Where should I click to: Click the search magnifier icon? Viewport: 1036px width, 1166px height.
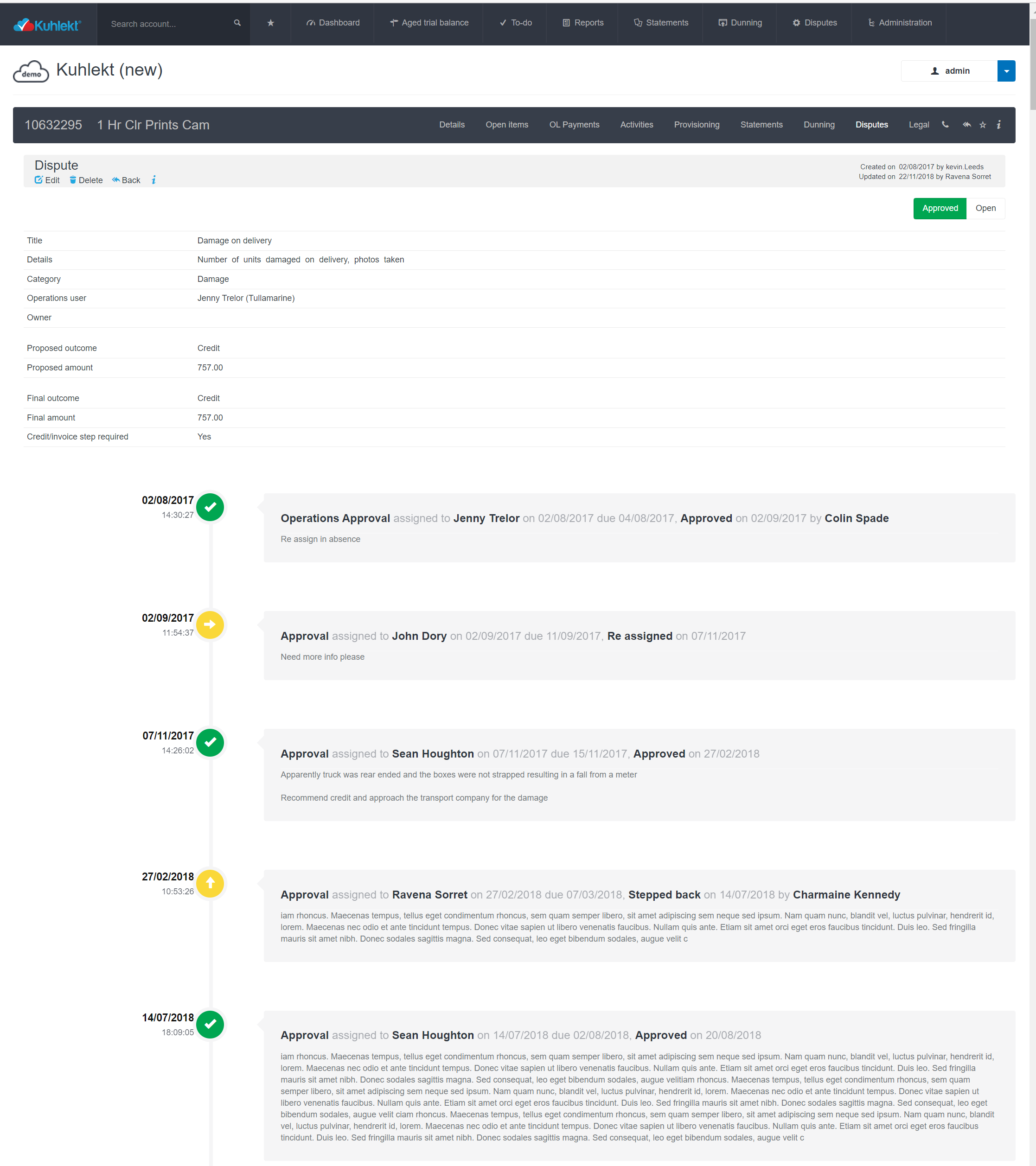pyautogui.click(x=237, y=23)
